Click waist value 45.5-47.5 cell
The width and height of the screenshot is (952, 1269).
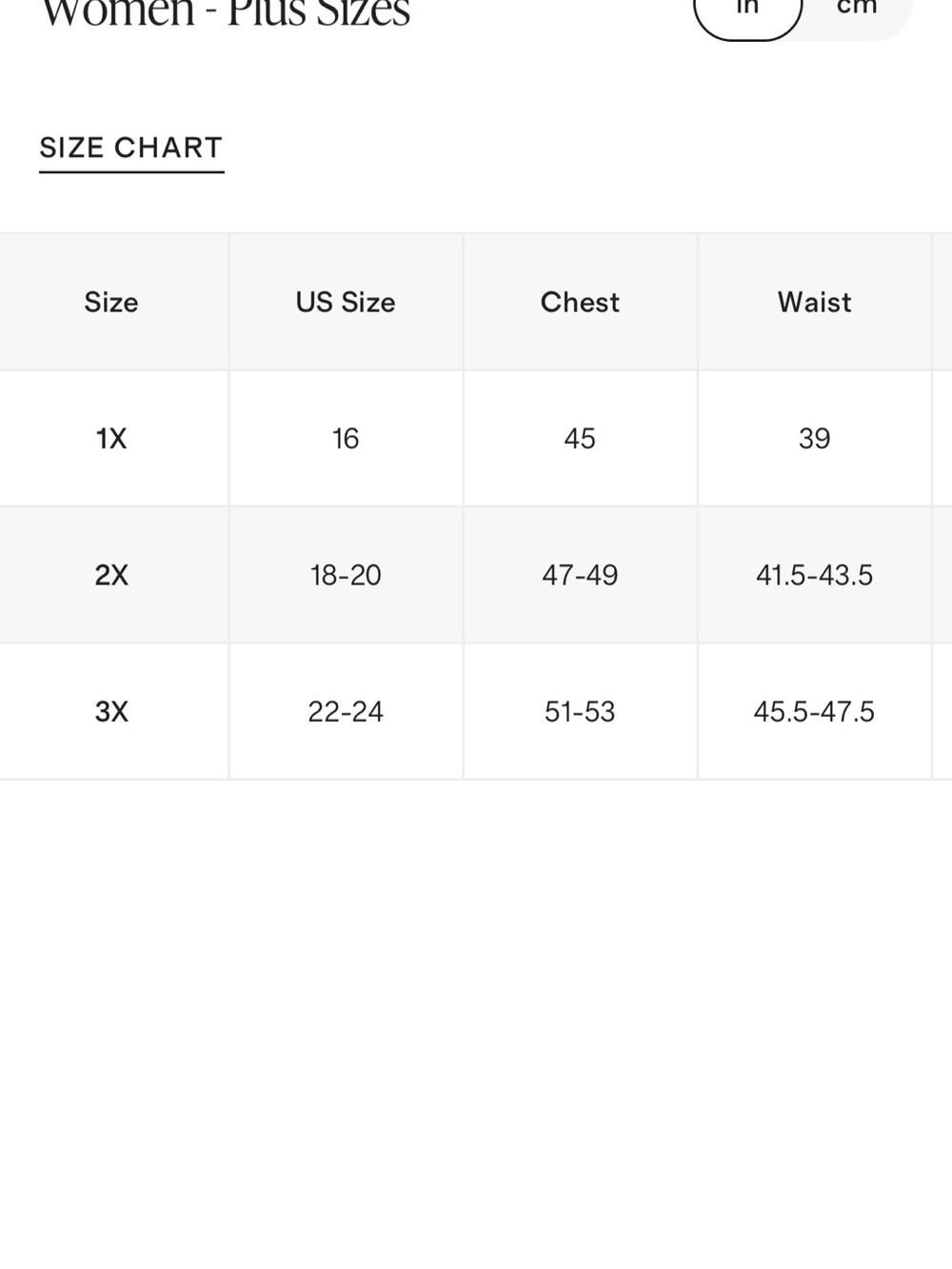click(814, 711)
